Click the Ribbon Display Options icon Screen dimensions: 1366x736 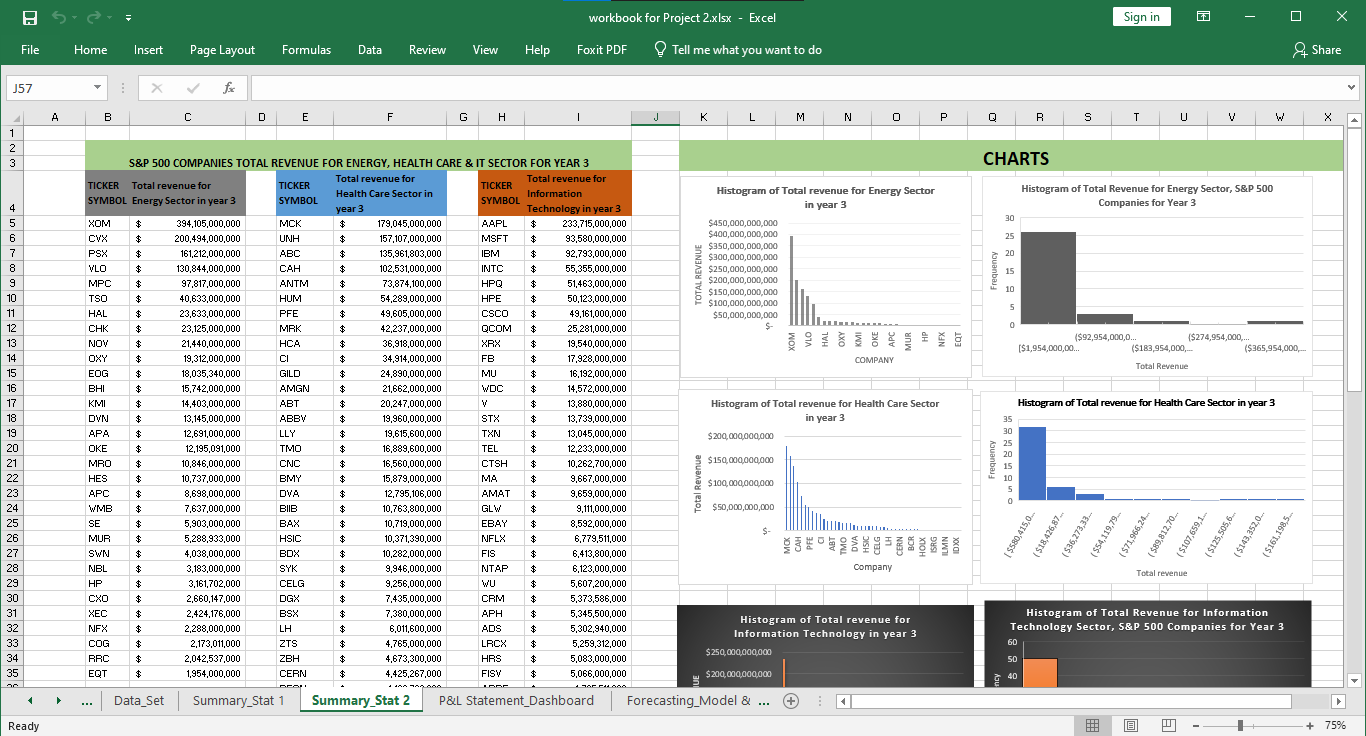click(1204, 17)
